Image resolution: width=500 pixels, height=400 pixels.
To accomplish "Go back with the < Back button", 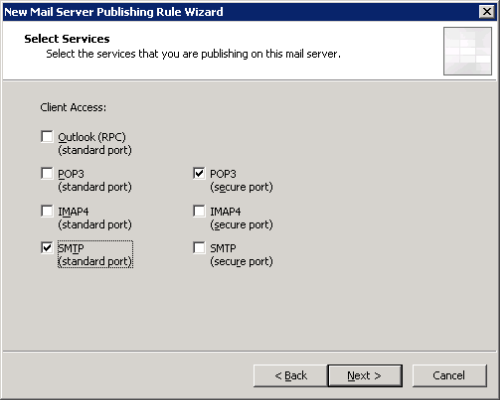I will pyautogui.click(x=290, y=376).
